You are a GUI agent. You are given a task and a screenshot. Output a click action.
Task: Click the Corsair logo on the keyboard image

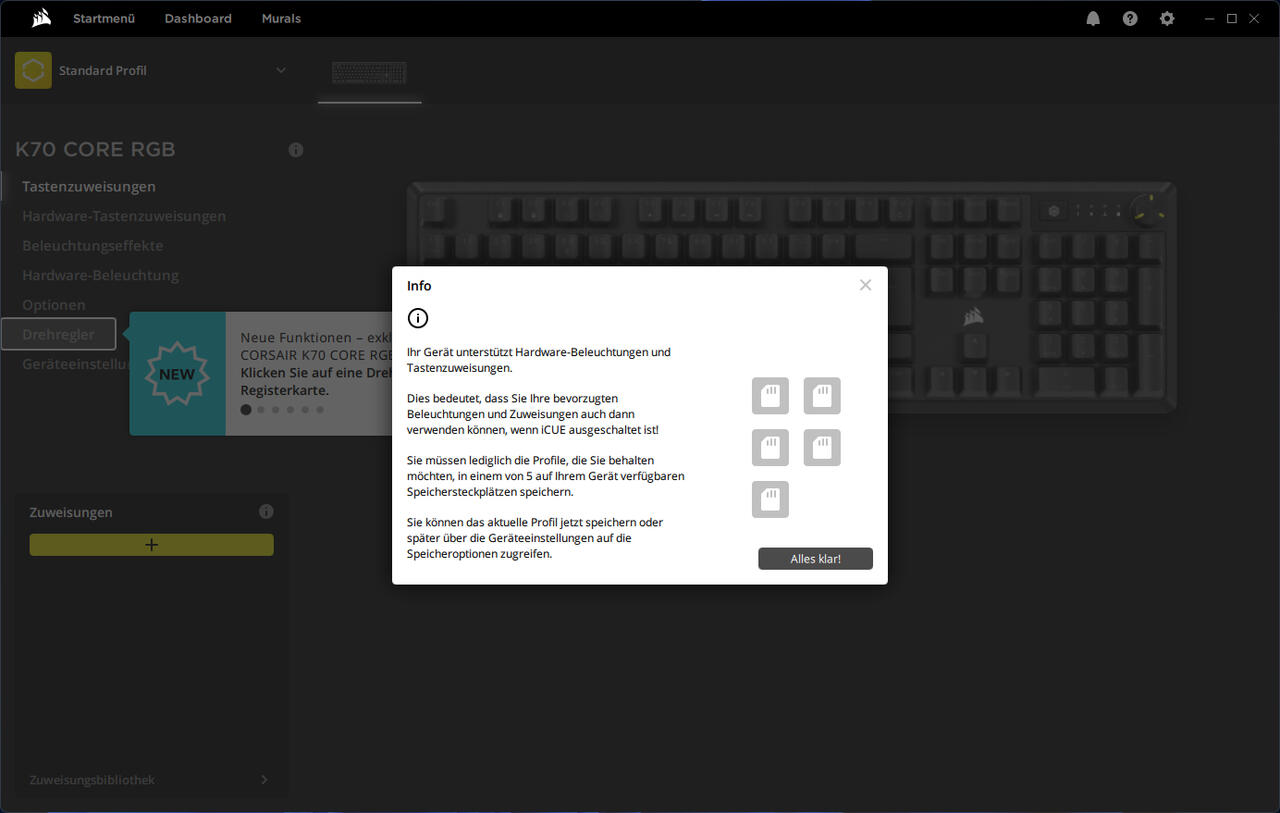pos(973,317)
